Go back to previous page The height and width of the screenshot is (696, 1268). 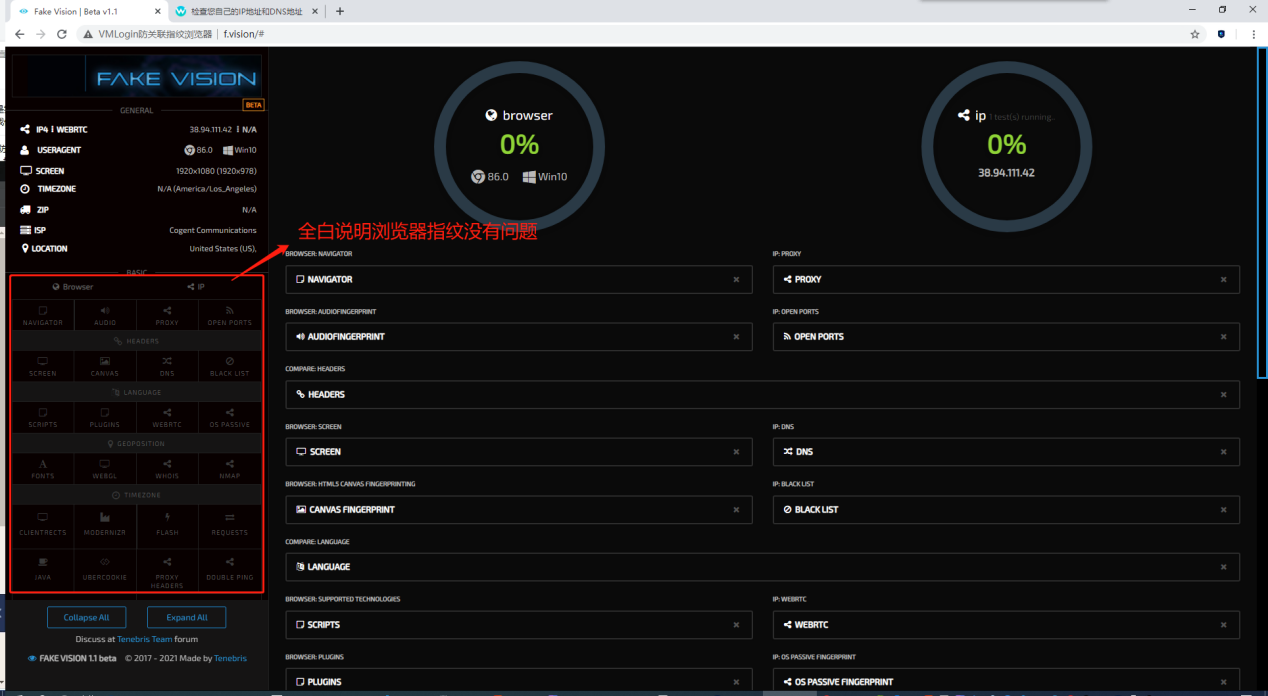(x=19, y=34)
